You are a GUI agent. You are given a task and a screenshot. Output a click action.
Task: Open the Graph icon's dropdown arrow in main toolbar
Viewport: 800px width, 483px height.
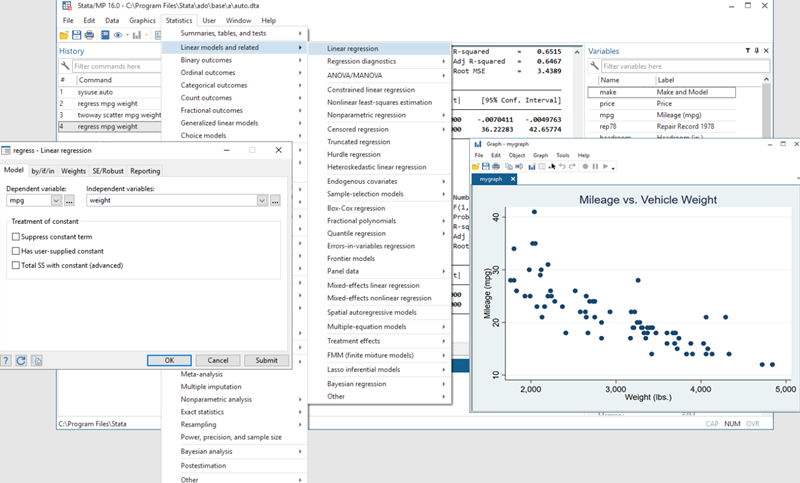[145, 35]
